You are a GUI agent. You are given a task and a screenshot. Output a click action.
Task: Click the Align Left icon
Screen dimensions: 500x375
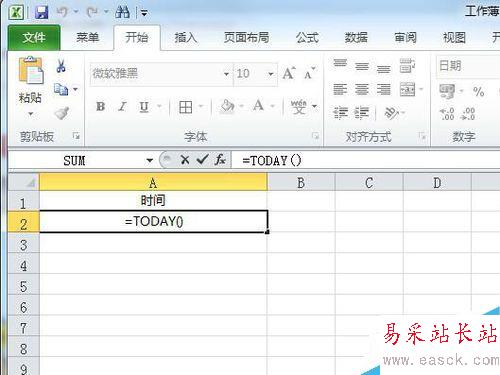pos(340,89)
